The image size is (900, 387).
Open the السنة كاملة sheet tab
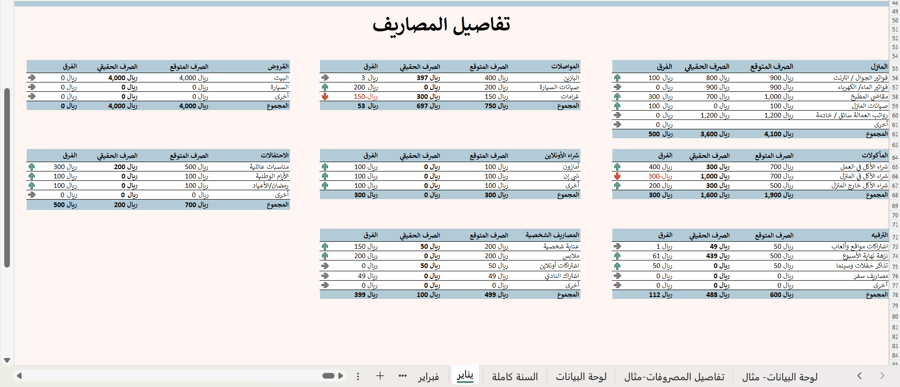(x=515, y=377)
